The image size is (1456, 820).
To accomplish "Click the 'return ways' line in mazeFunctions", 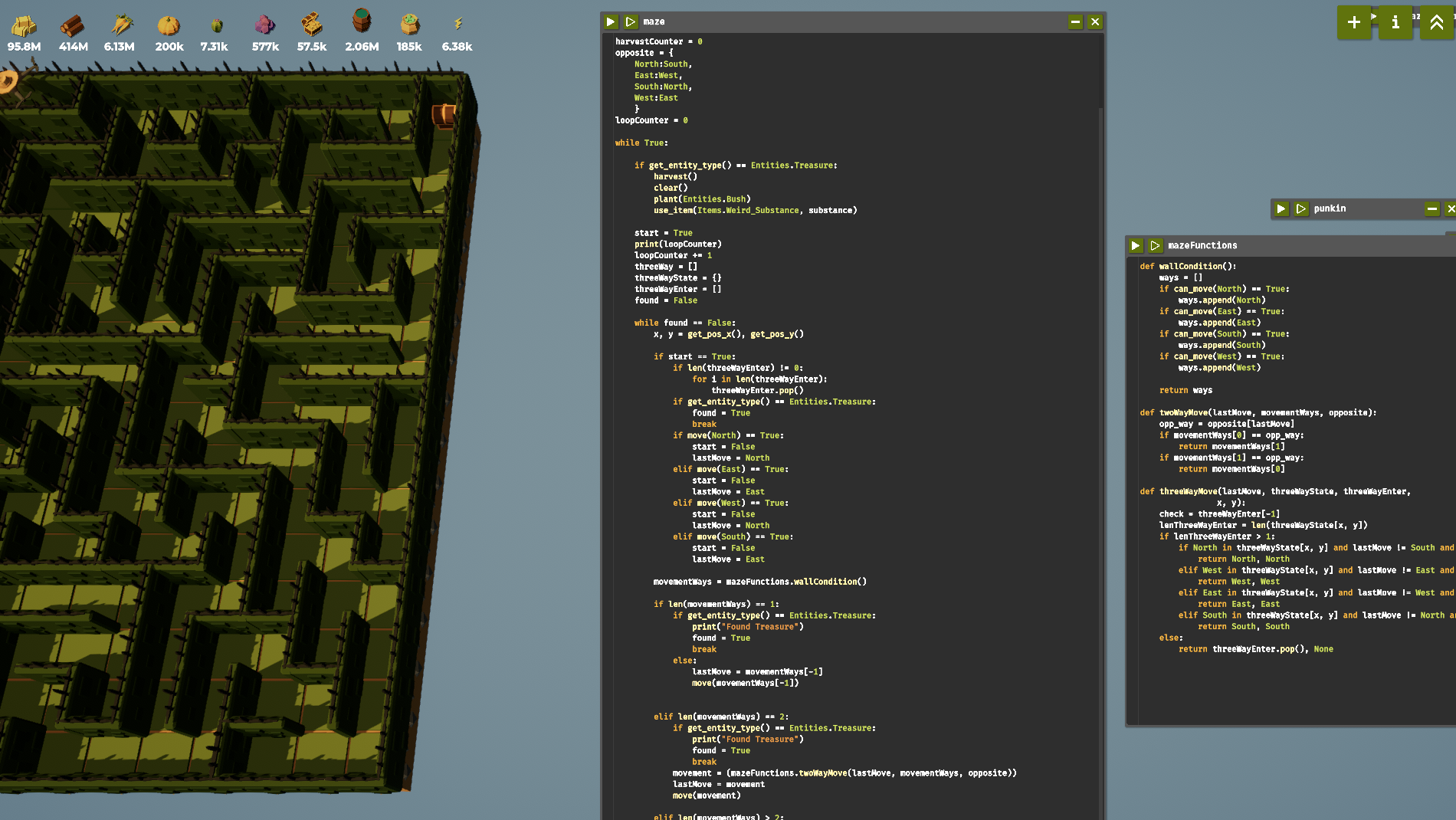I will coord(1185,390).
